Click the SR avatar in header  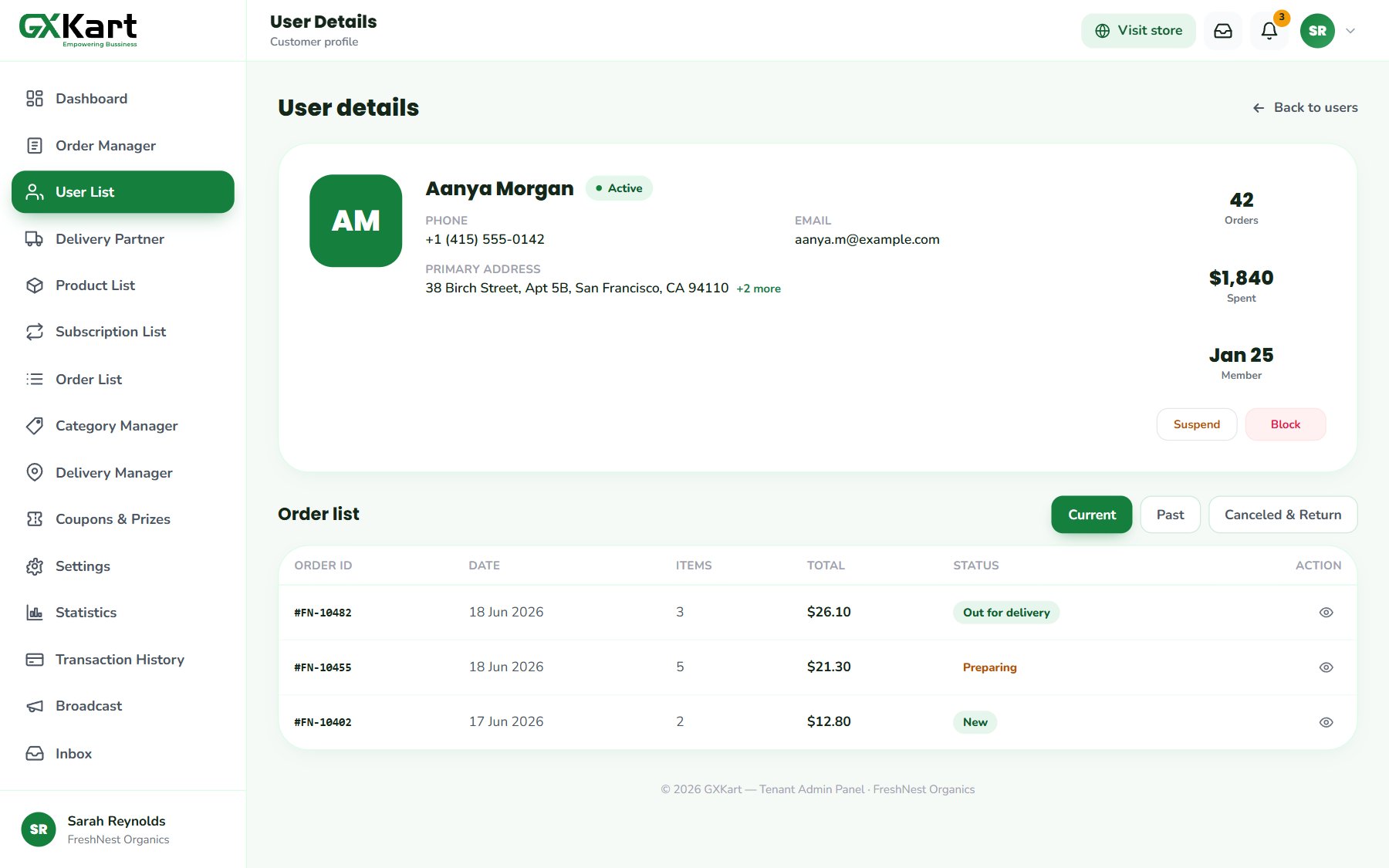pos(1317,31)
